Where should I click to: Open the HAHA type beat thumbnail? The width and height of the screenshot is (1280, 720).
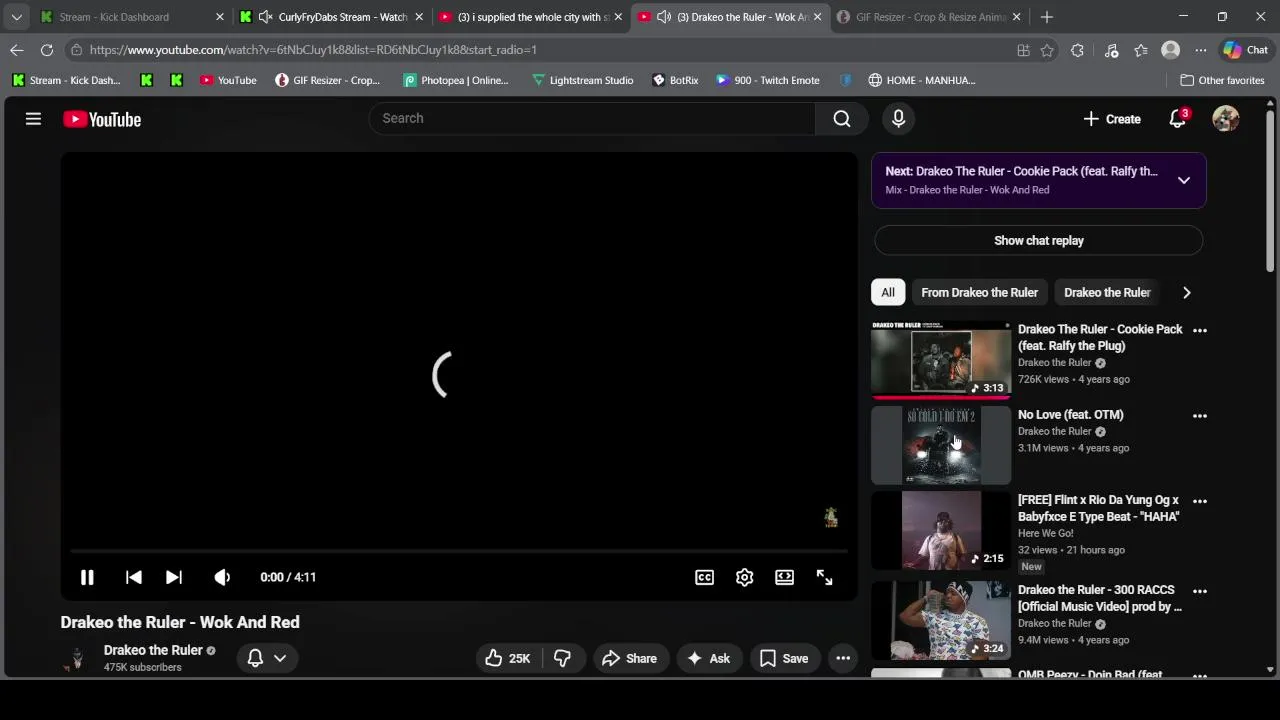(x=941, y=531)
